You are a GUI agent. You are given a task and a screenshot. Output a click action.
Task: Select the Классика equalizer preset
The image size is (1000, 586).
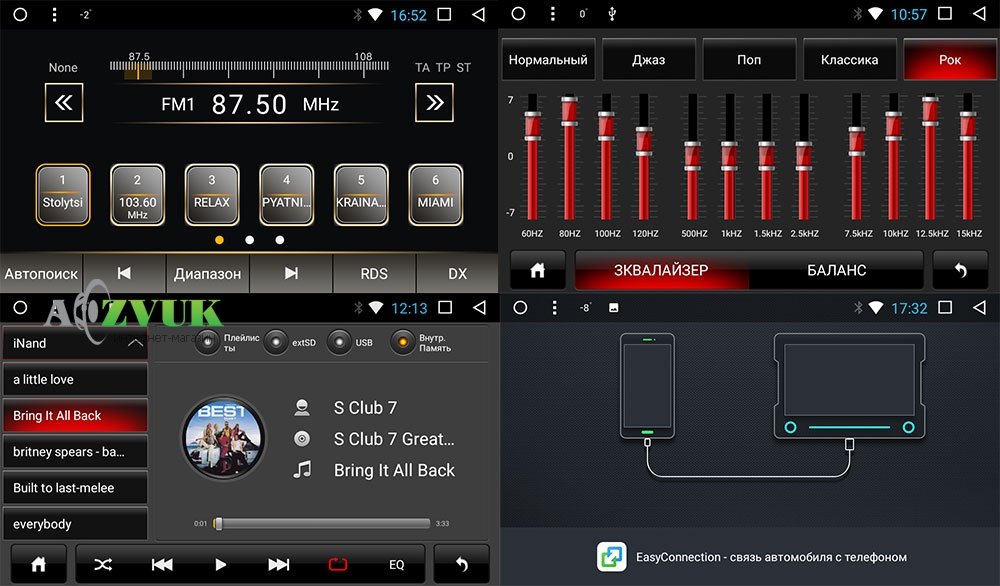point(849,59)
